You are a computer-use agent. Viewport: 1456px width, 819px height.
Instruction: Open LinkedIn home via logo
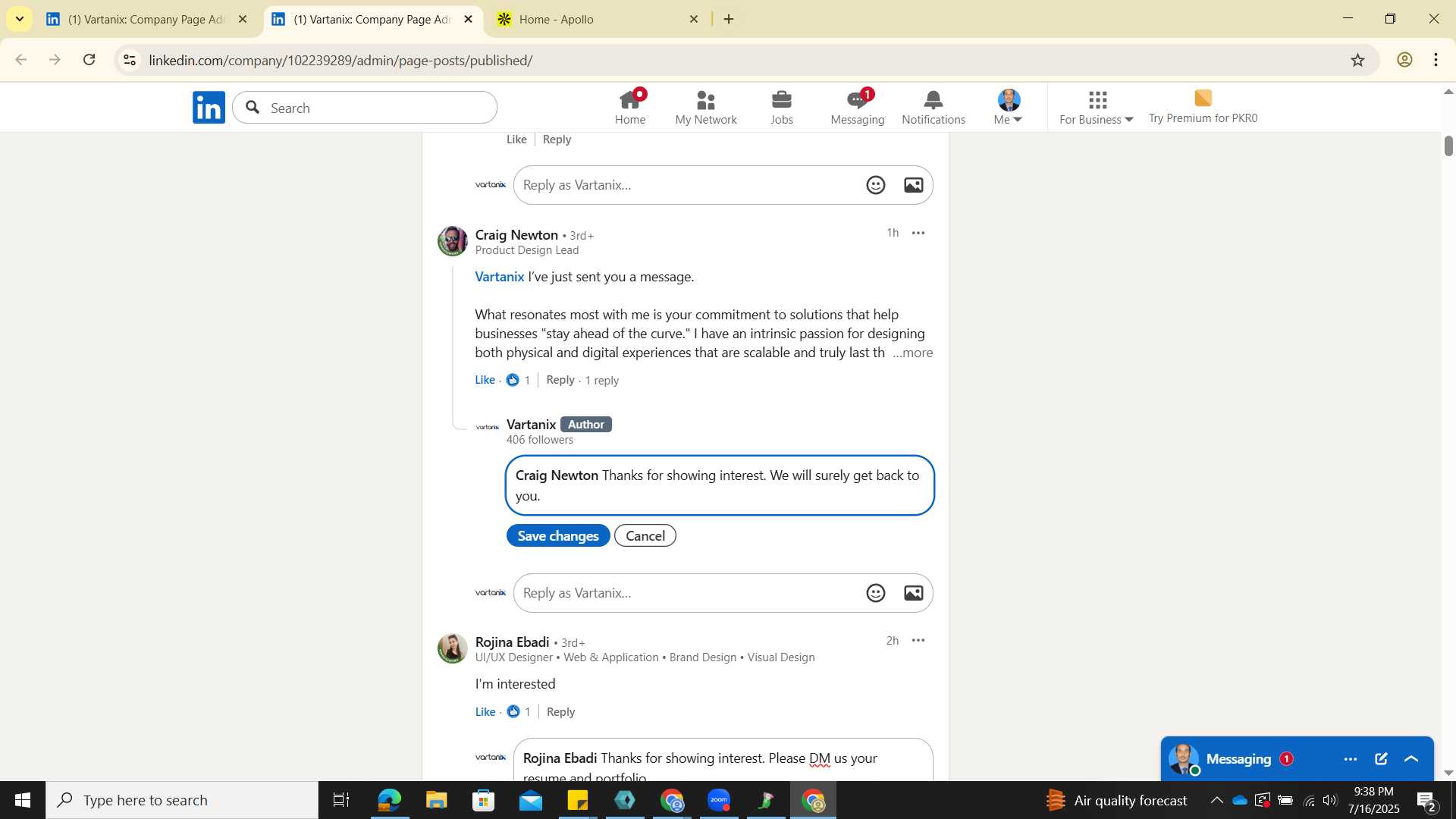point(209,108)
